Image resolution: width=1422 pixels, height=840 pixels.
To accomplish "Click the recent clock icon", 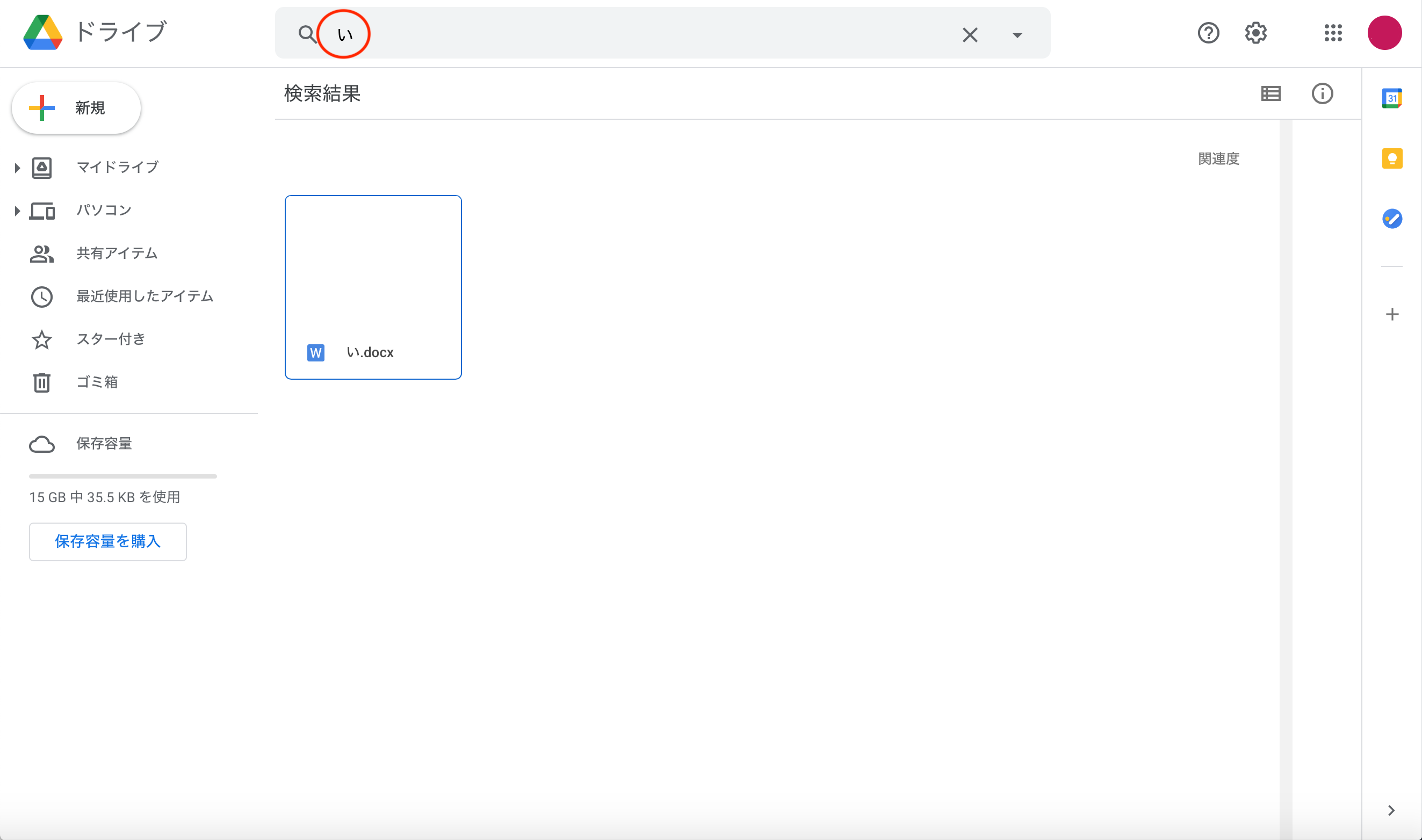I will click(41, 297).
